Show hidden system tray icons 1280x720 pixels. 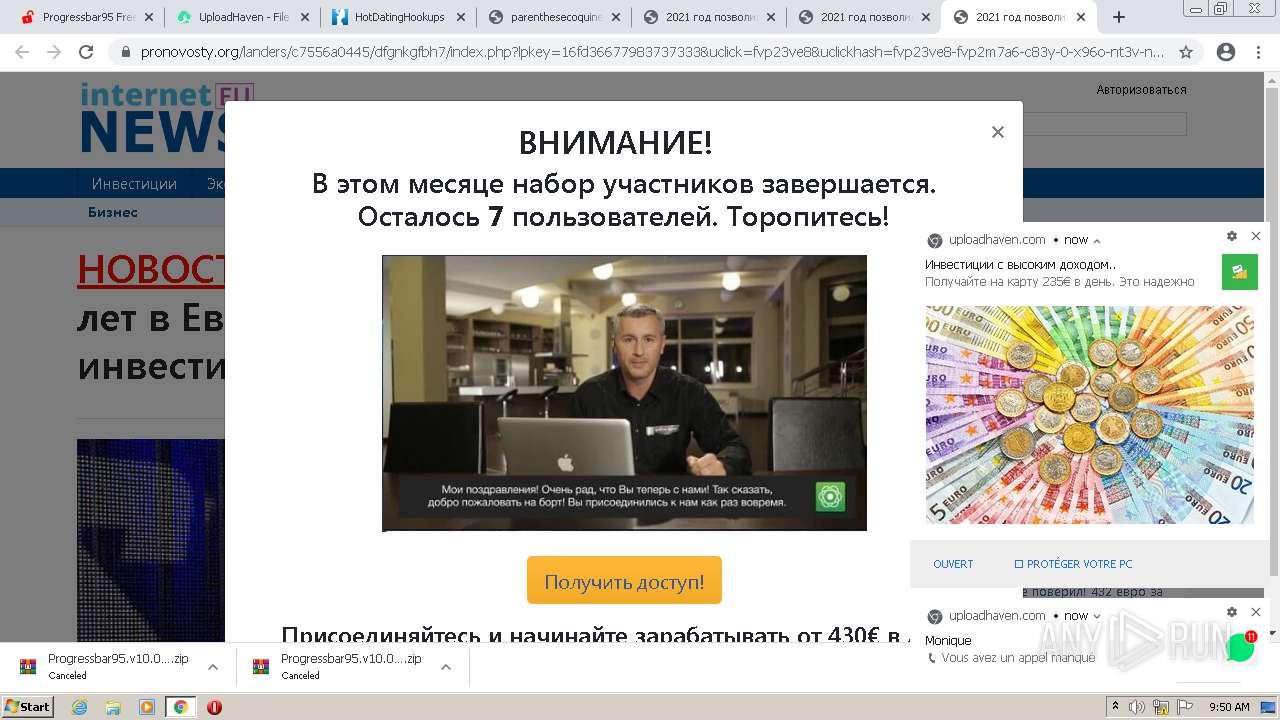point(1115,707)
